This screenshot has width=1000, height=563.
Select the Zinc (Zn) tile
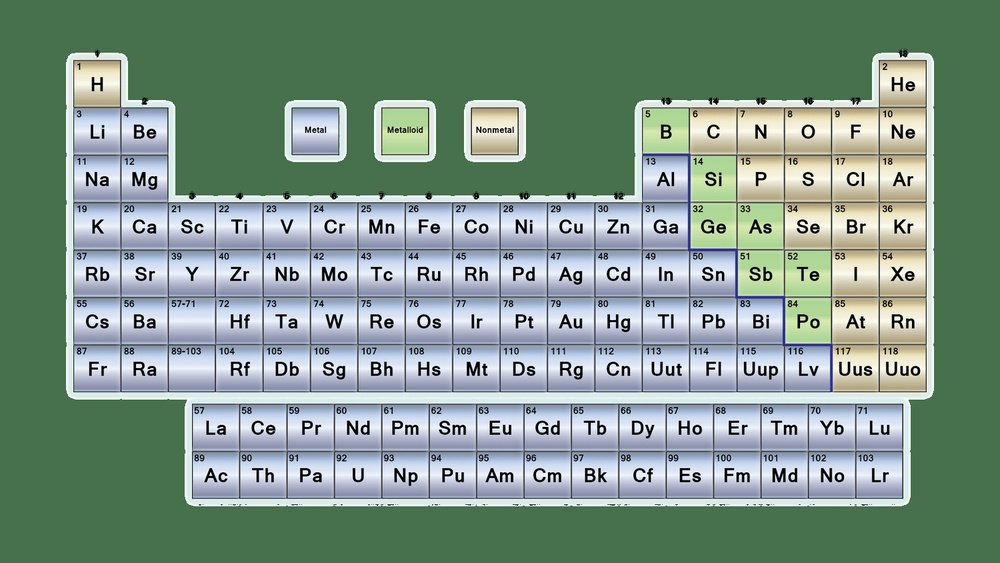point(619,226)
